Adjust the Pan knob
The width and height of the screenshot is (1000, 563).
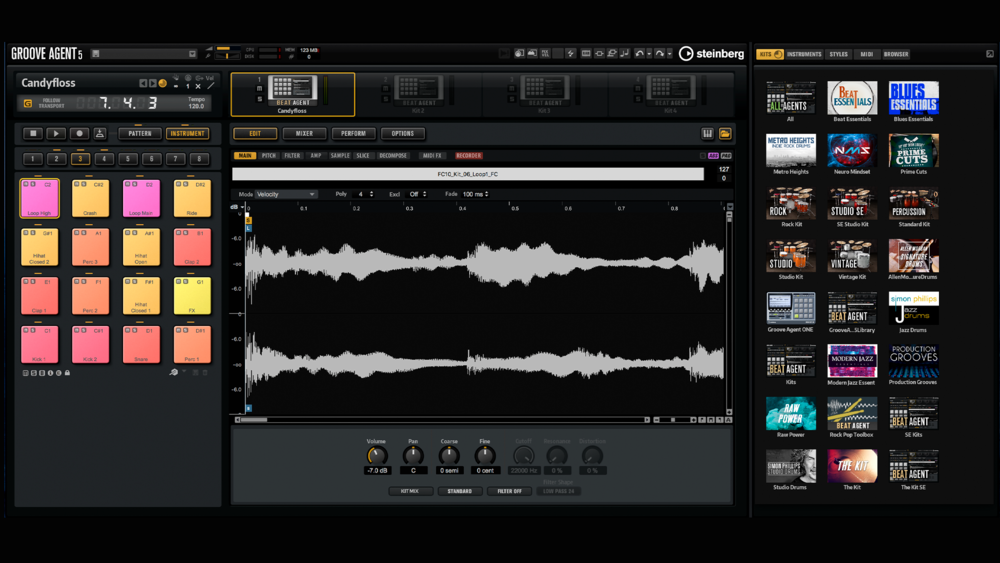[413, 455]
